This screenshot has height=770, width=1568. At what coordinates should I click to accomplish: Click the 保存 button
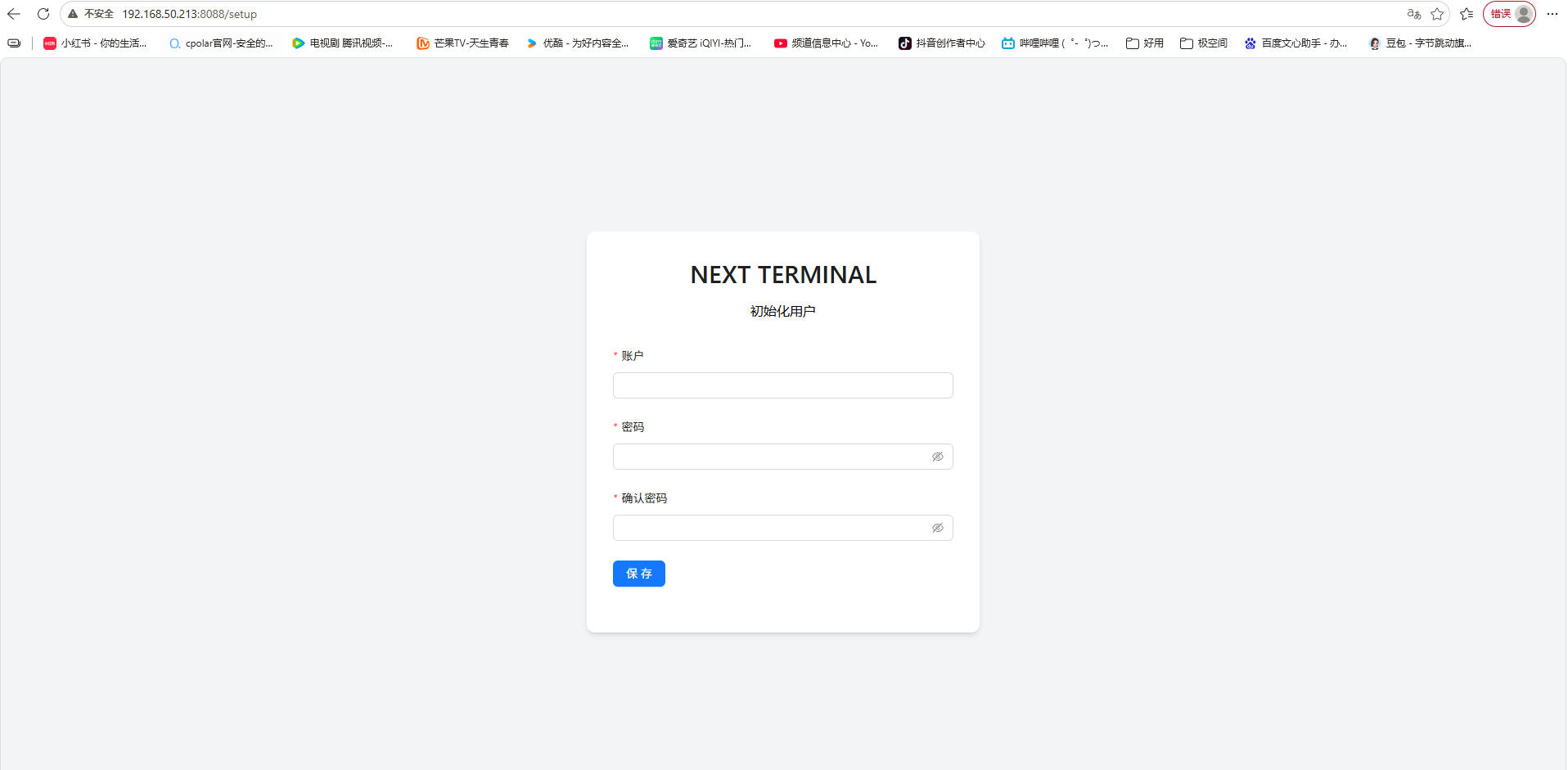tap(639, 574)
